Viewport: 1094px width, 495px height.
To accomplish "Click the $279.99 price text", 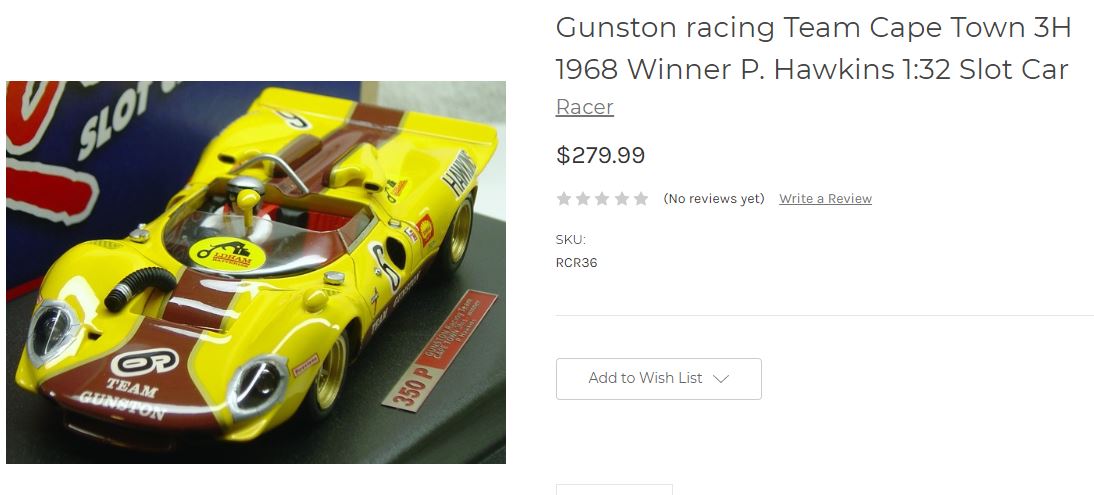I will click(601, 155).
